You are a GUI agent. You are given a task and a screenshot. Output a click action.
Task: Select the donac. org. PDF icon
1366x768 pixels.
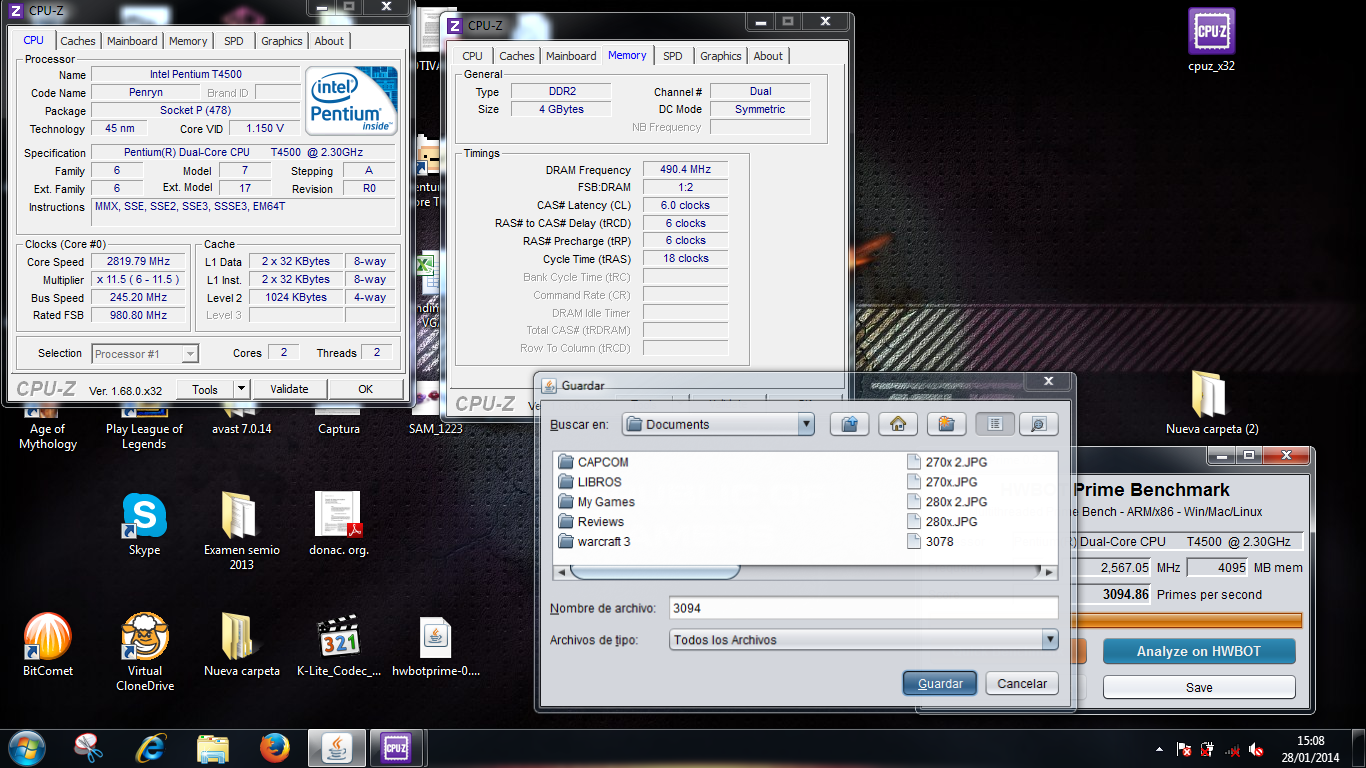pos(339,524)
